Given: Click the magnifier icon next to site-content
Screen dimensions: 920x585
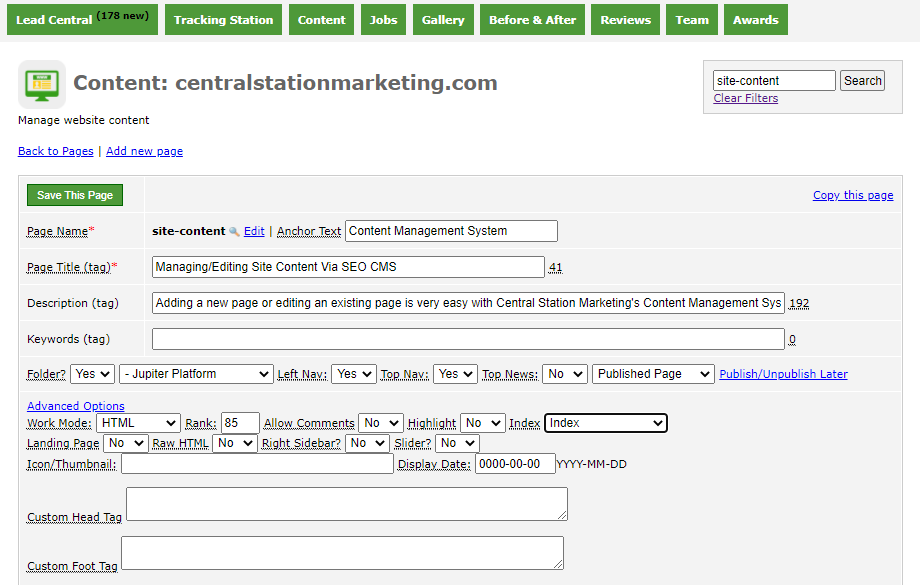Looking at the screenshot, I should [x=234, y=232].
